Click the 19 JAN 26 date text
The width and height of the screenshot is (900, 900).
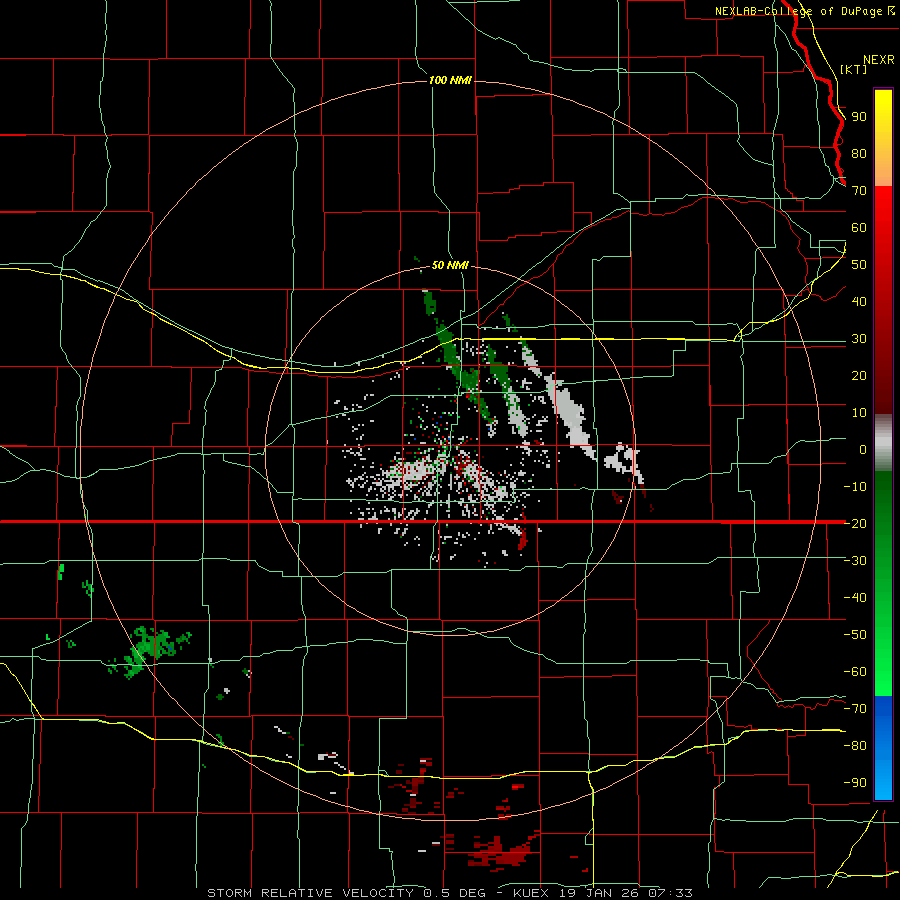[599, 893]
